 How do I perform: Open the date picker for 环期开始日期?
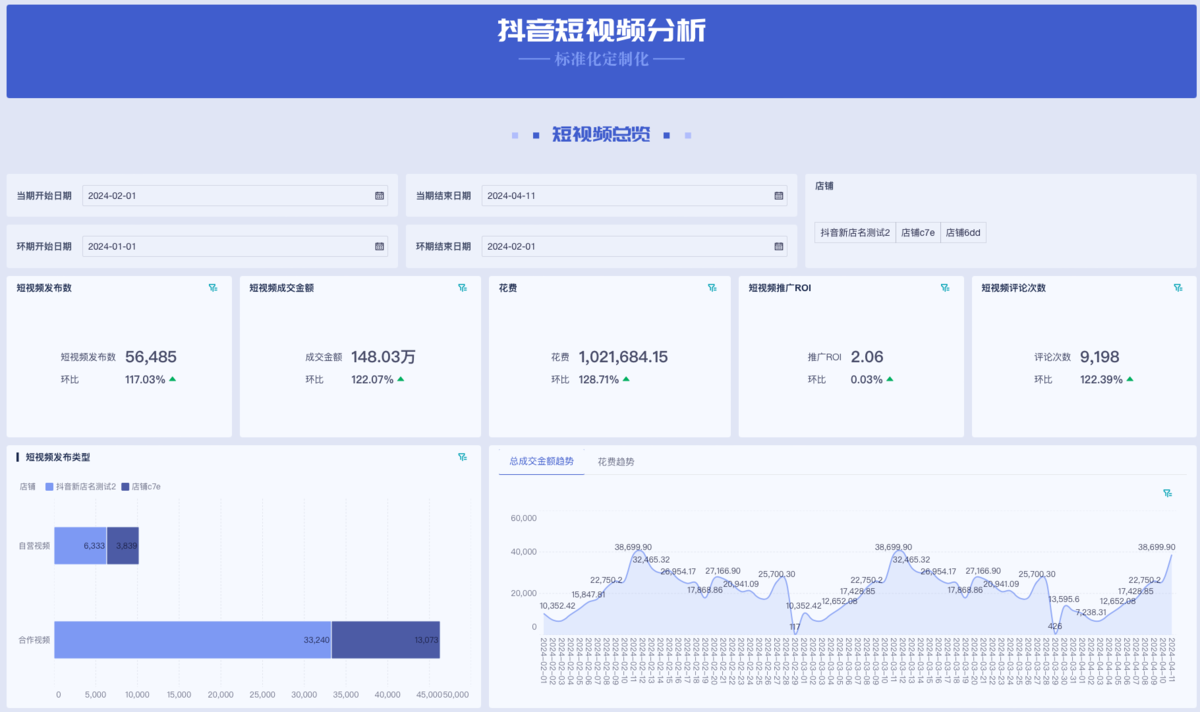click(x=378, y=246)
